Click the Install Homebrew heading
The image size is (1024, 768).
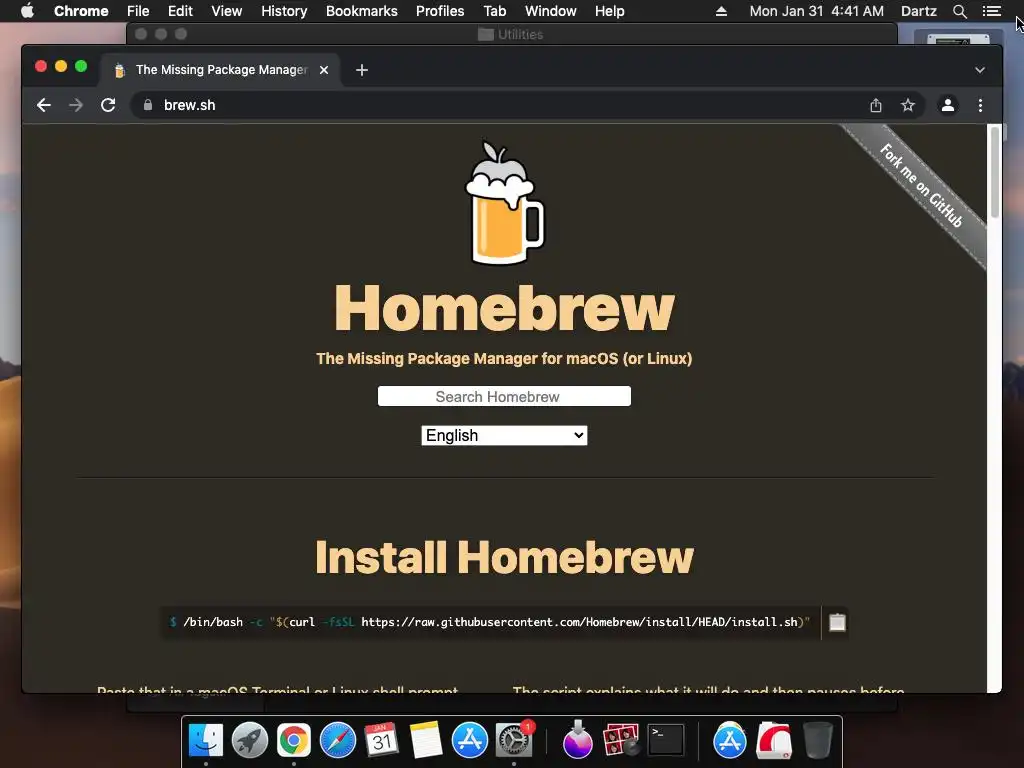(x=504, y=557)
